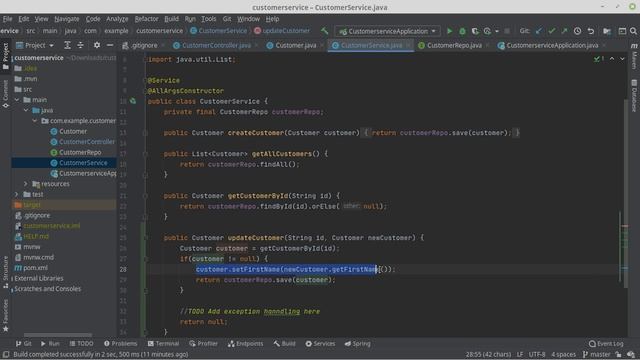The image size is (640, 360).
Task: Jump to previous highlighted error arrow
Action: coord(612,59)
